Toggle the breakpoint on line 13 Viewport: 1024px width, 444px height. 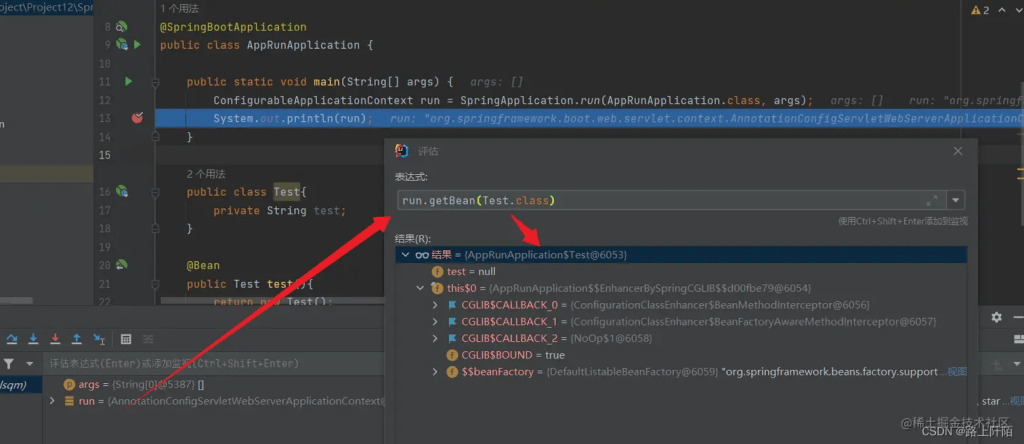pyautogui.click(x=137, y=118)
